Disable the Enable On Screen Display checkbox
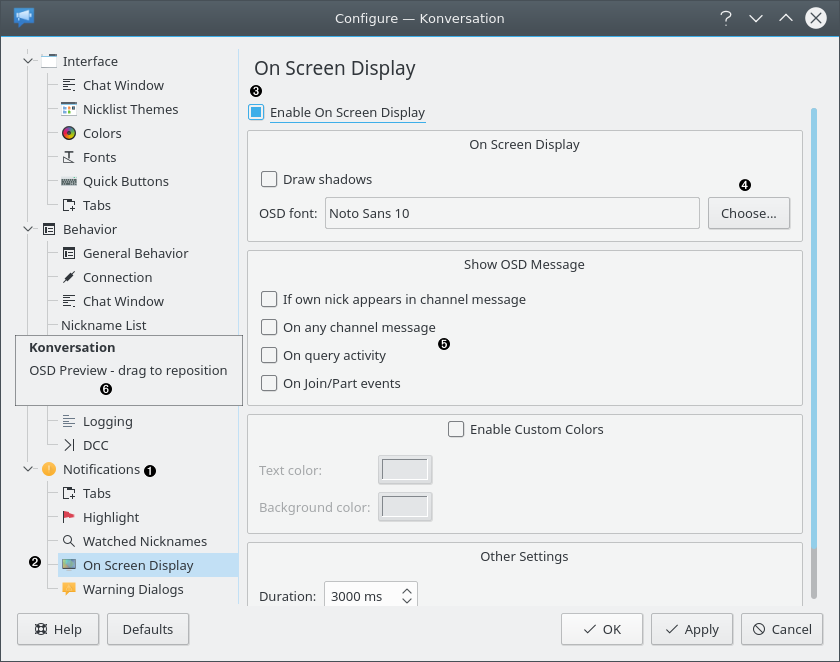The image size is (840, 662). click(256, 112)
